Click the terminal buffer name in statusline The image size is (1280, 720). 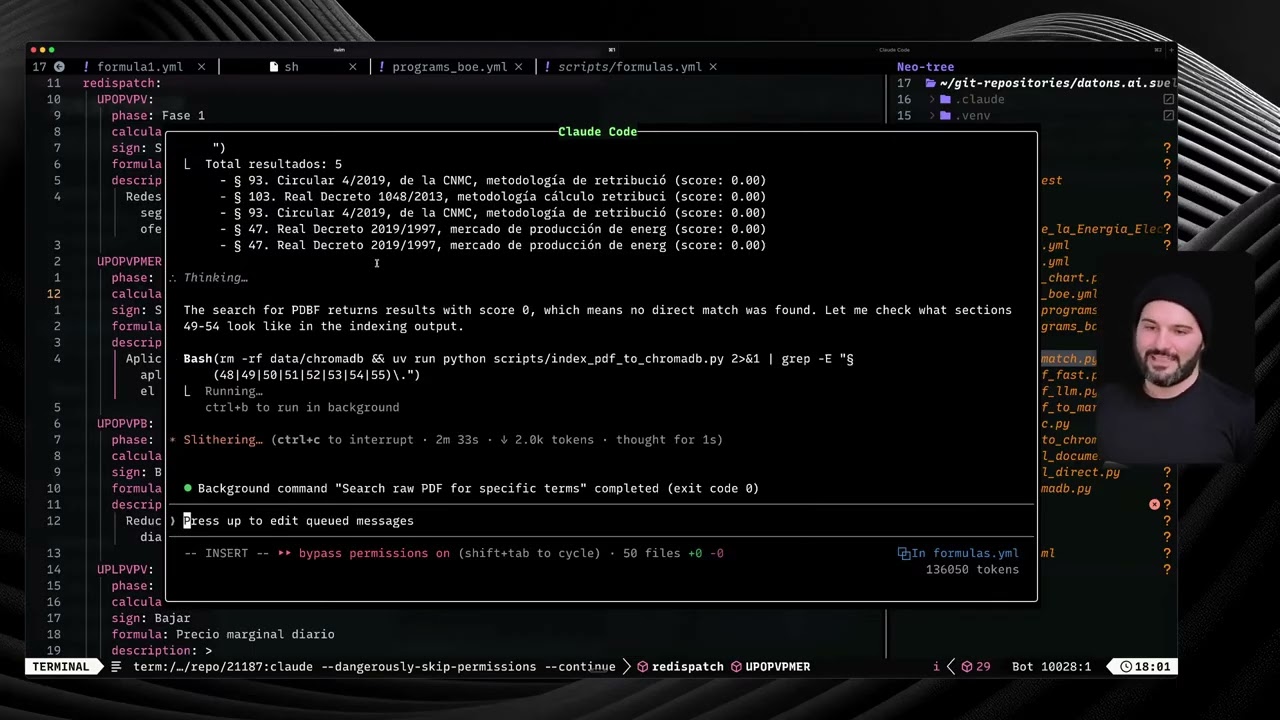point(374,666)
